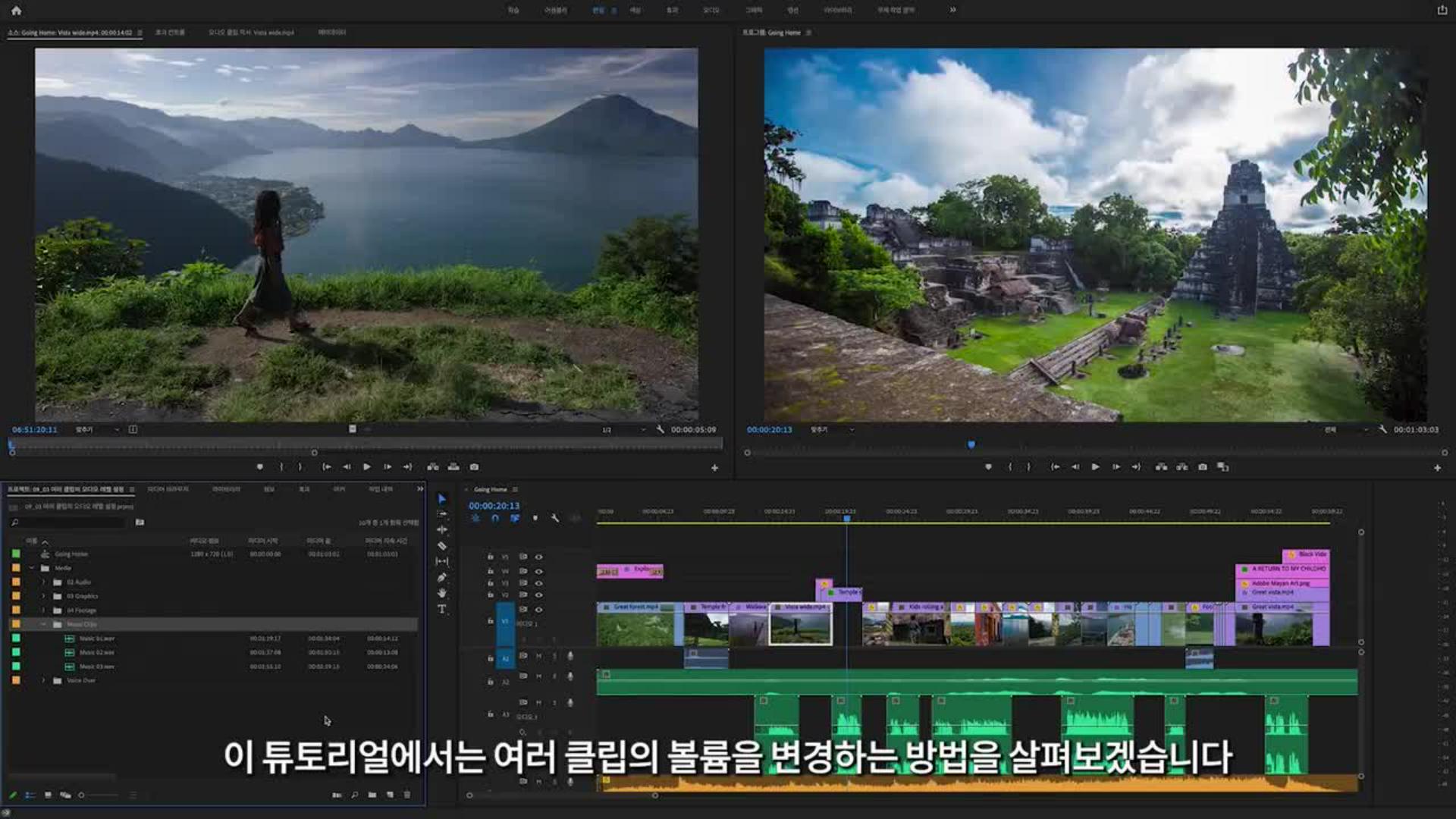Open Project panel tab overflow chevron
The height and width of the screenshot is (819, 1456).
pyautogui.click(x=419, y=489)
